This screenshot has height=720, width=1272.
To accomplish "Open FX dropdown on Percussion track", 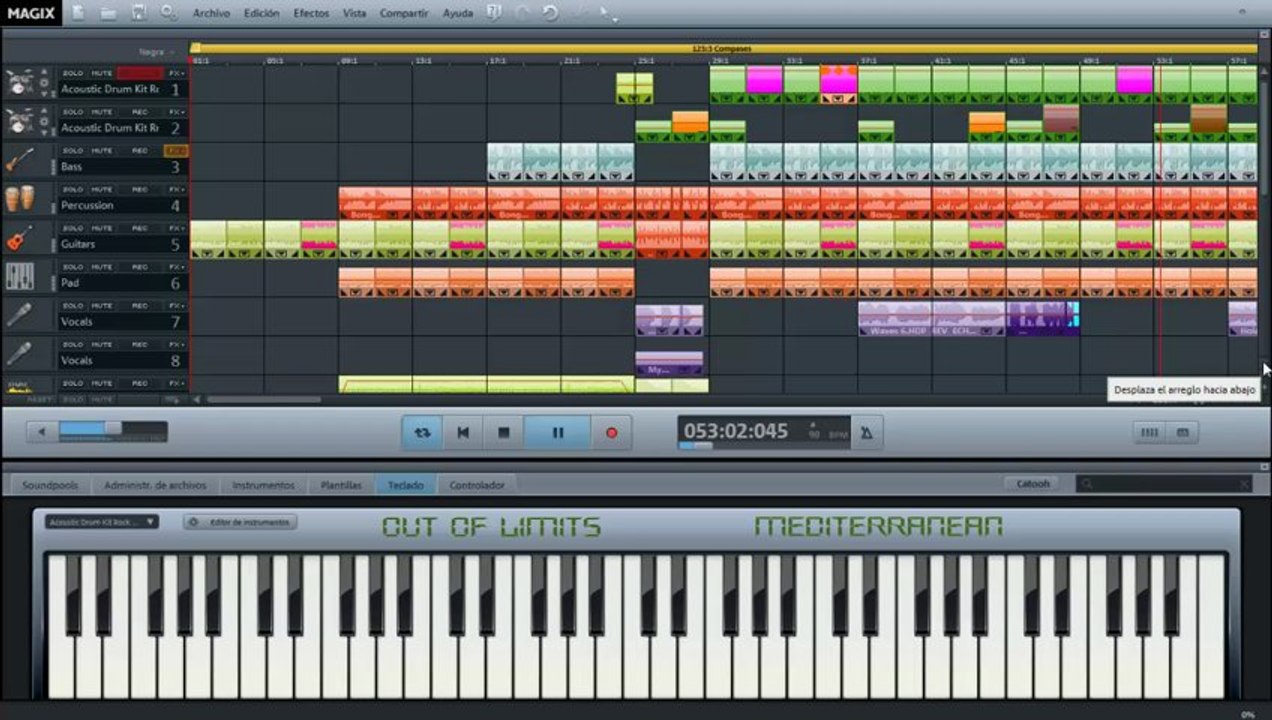I will pos(176,189).
